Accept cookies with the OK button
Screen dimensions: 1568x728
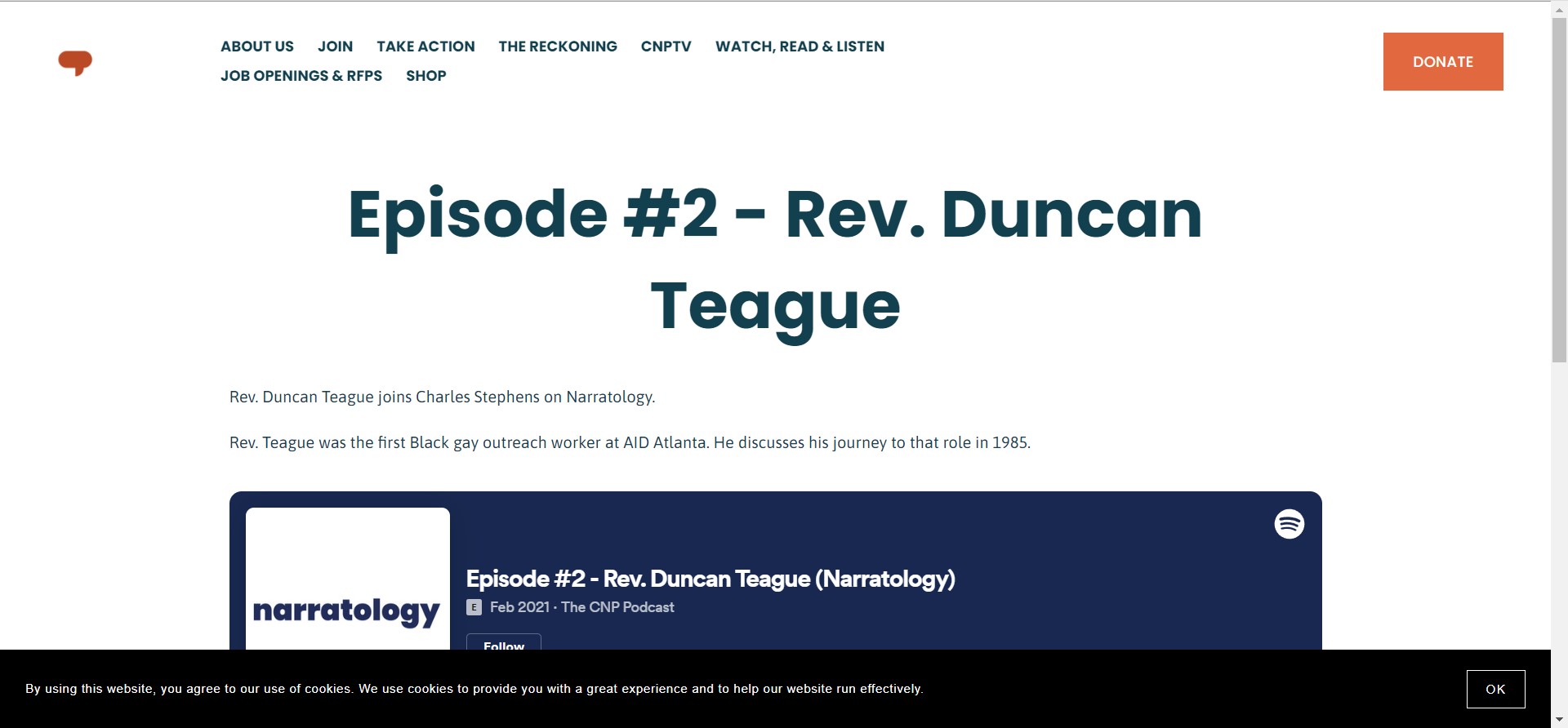(x=1494, y=689)
